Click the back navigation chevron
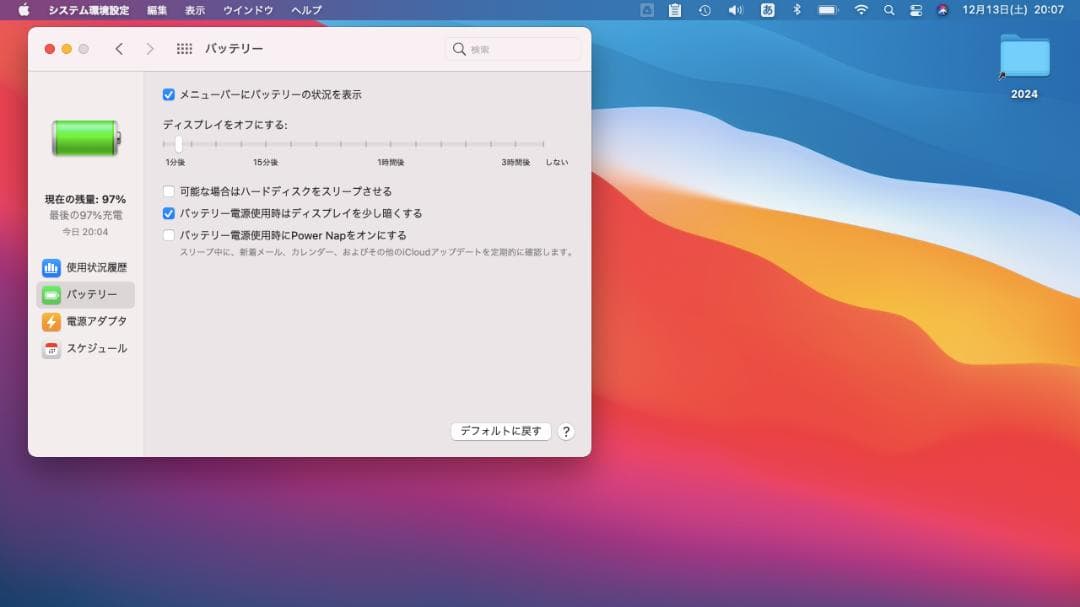1080x607 pixels. point(119,47)
